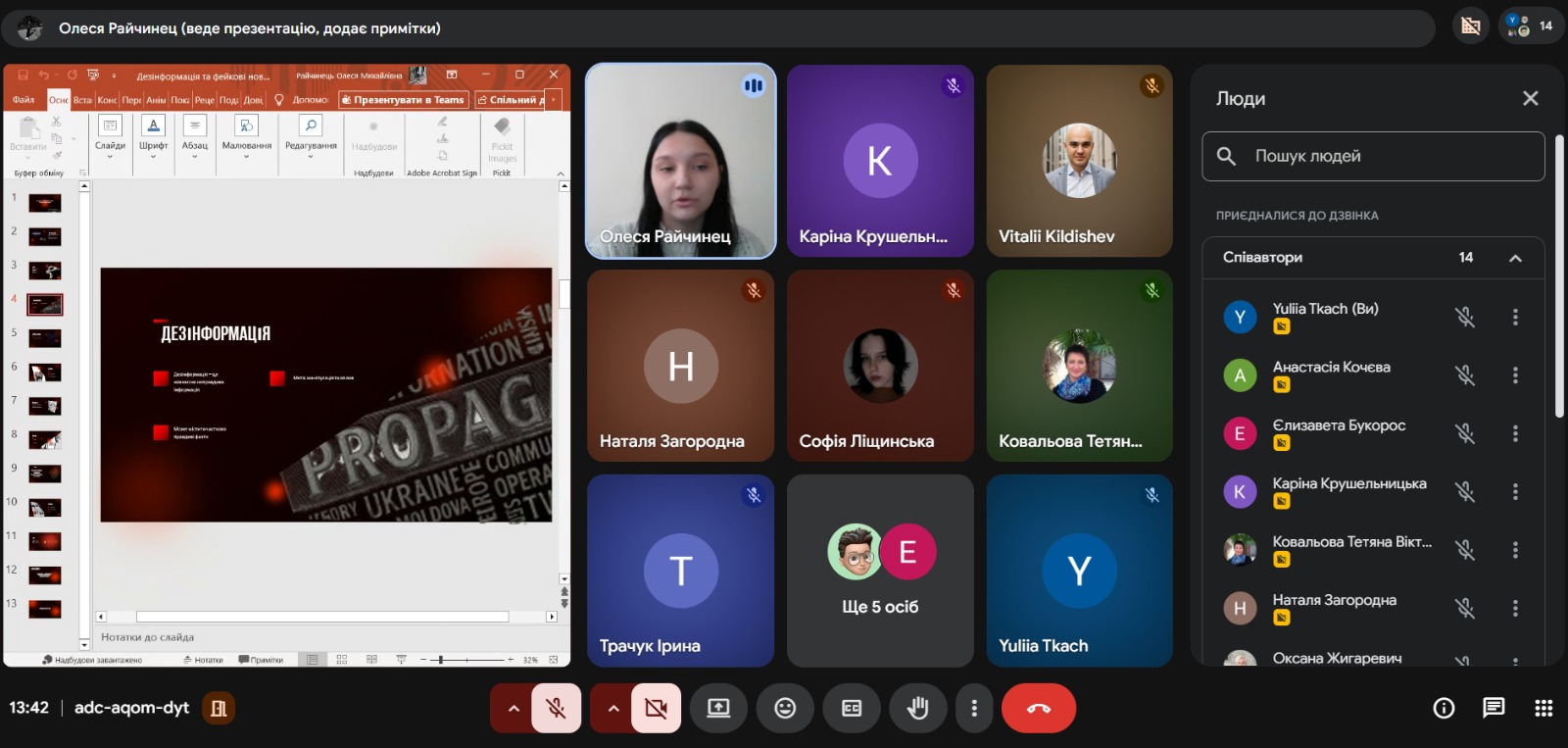The width and height of the screenshot is (1568, 748).
Task: Expand the camera video settings arrow
Action: 612,708
